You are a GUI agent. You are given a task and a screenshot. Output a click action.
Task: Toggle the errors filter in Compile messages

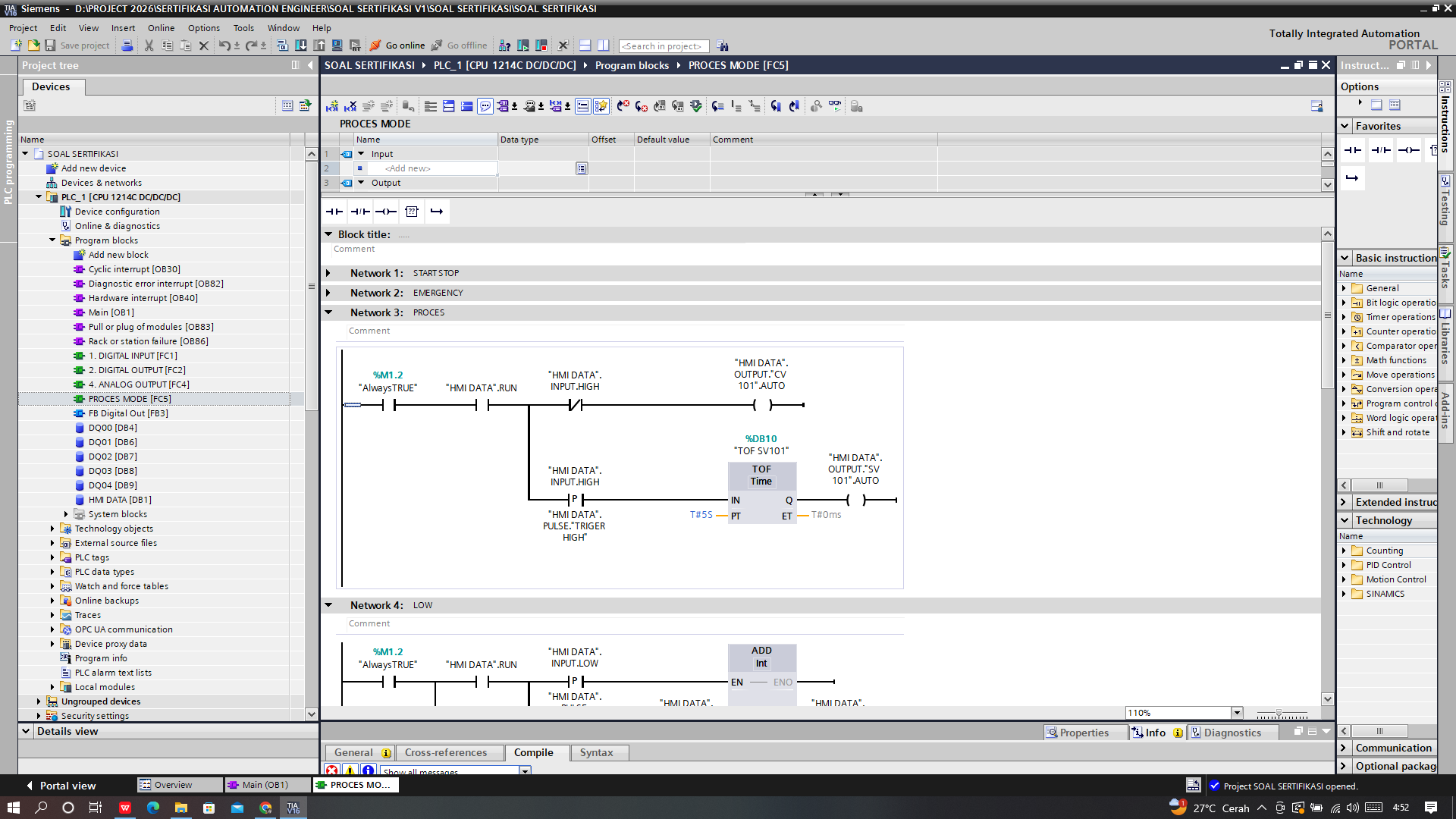click(x=332, y=770)
